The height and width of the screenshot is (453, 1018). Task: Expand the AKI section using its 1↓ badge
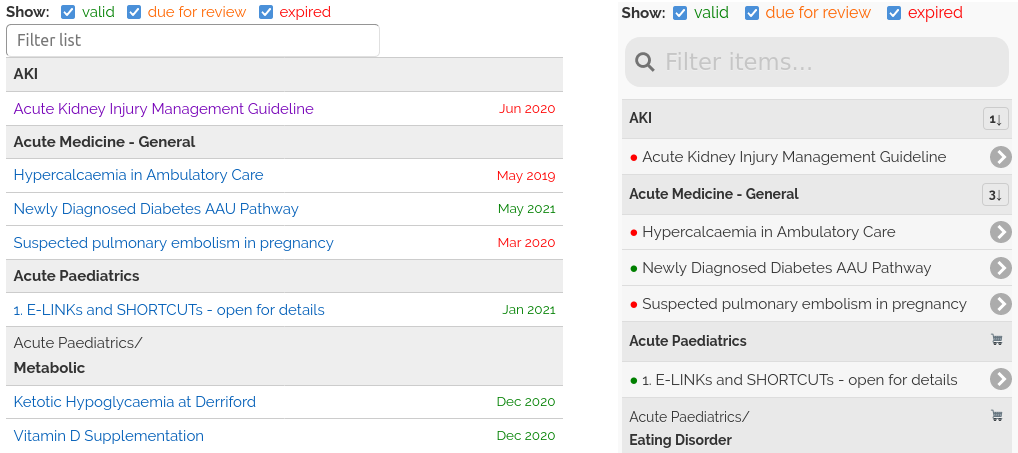click(x=995, y=119)
